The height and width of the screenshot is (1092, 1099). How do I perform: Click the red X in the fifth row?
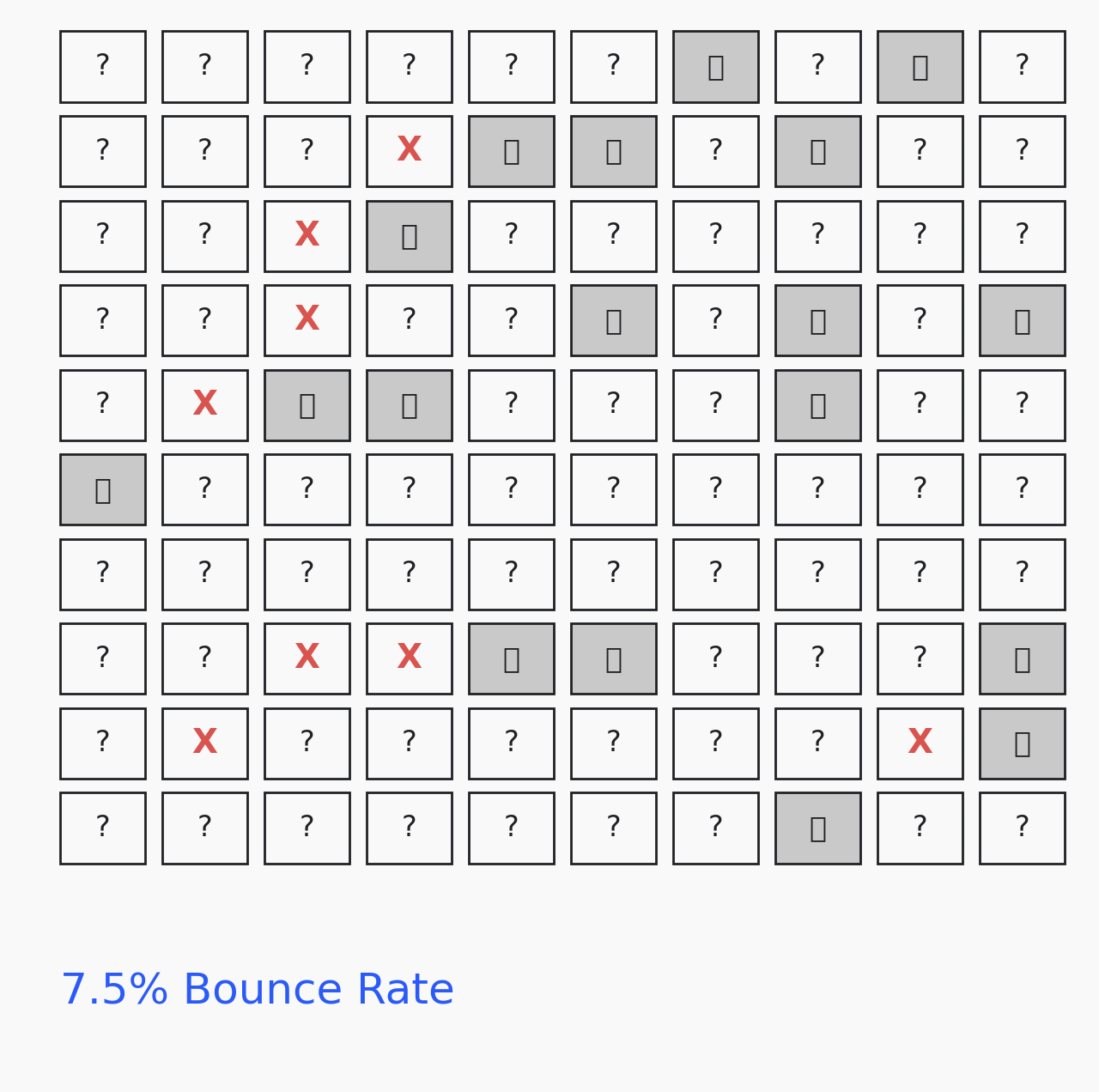(205, 405)
